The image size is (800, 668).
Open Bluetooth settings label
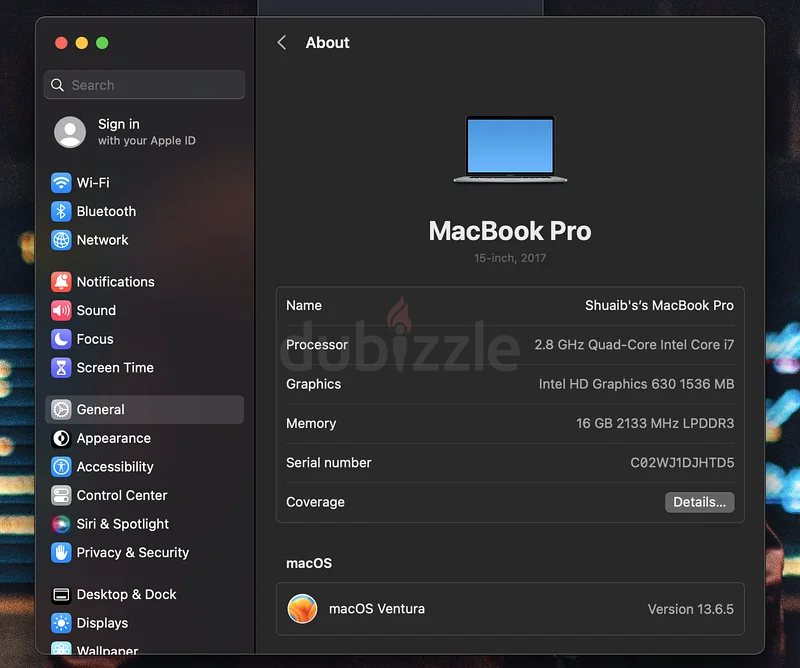pos(106,211)
